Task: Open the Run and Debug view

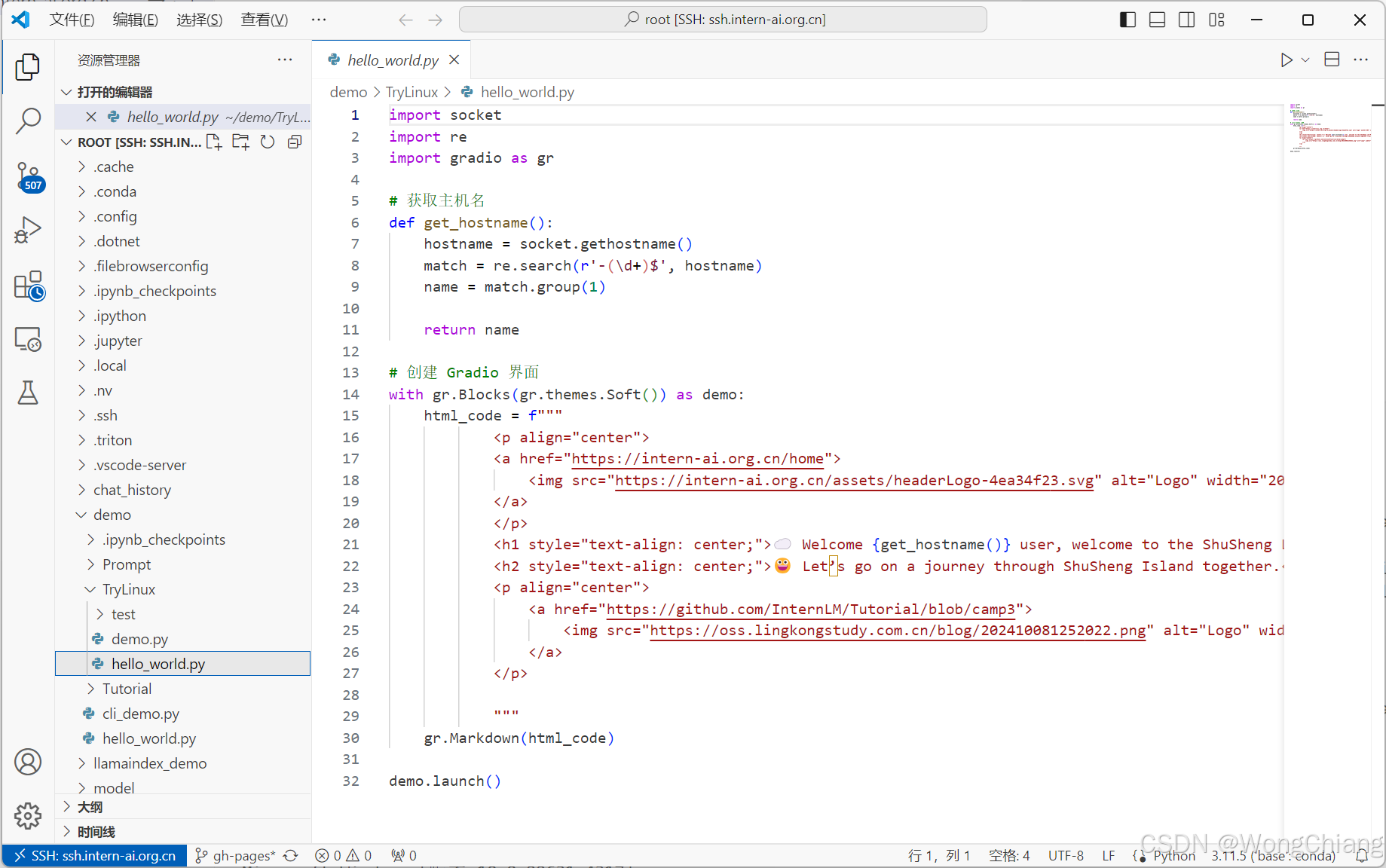Action: coord(28,230)
